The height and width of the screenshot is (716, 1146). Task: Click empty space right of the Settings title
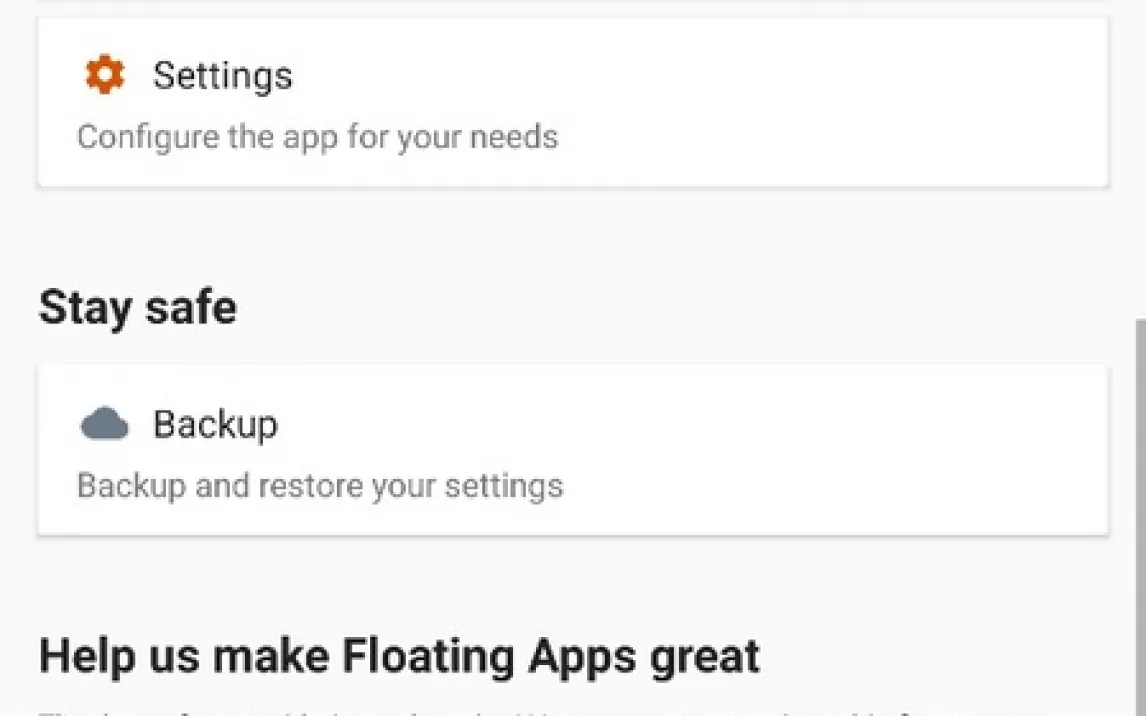point(700,76)
